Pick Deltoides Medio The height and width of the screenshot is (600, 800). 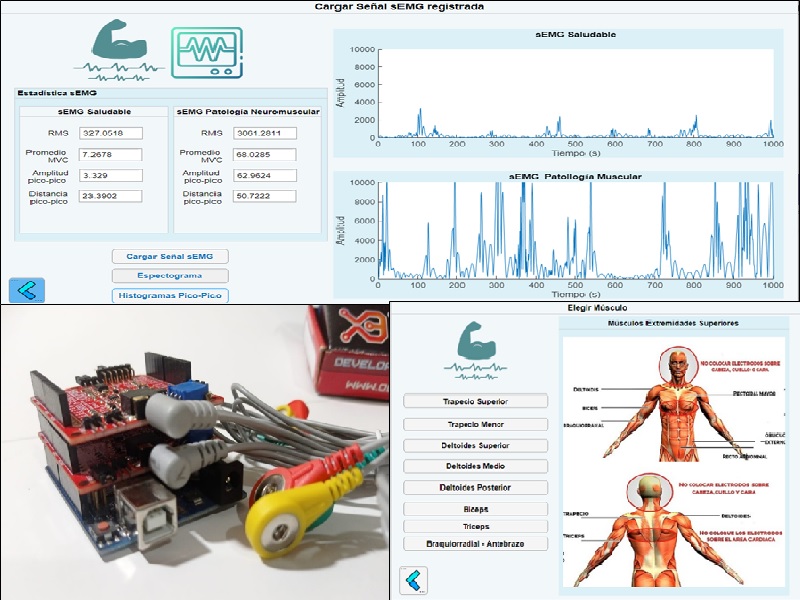point(476,466)
